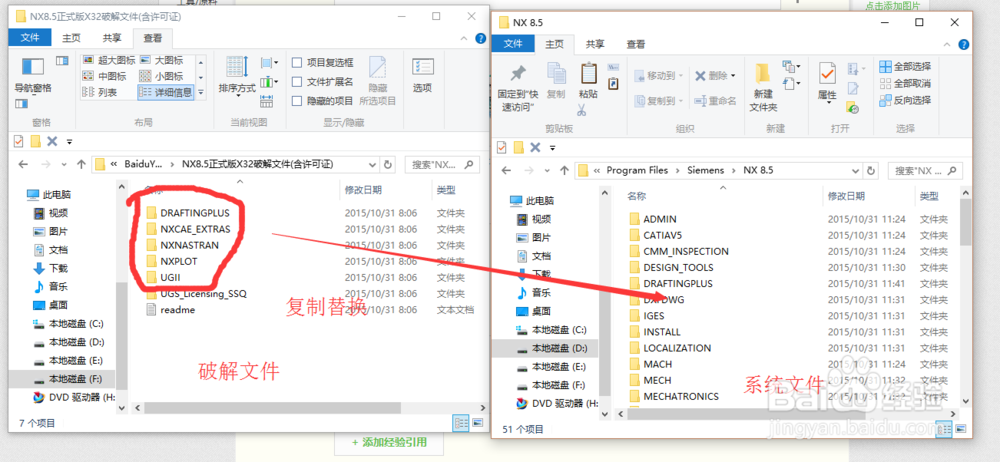Open 主页 tab in the left window
The height and width of the screenshot is (462, 1000).
[71, 38]
